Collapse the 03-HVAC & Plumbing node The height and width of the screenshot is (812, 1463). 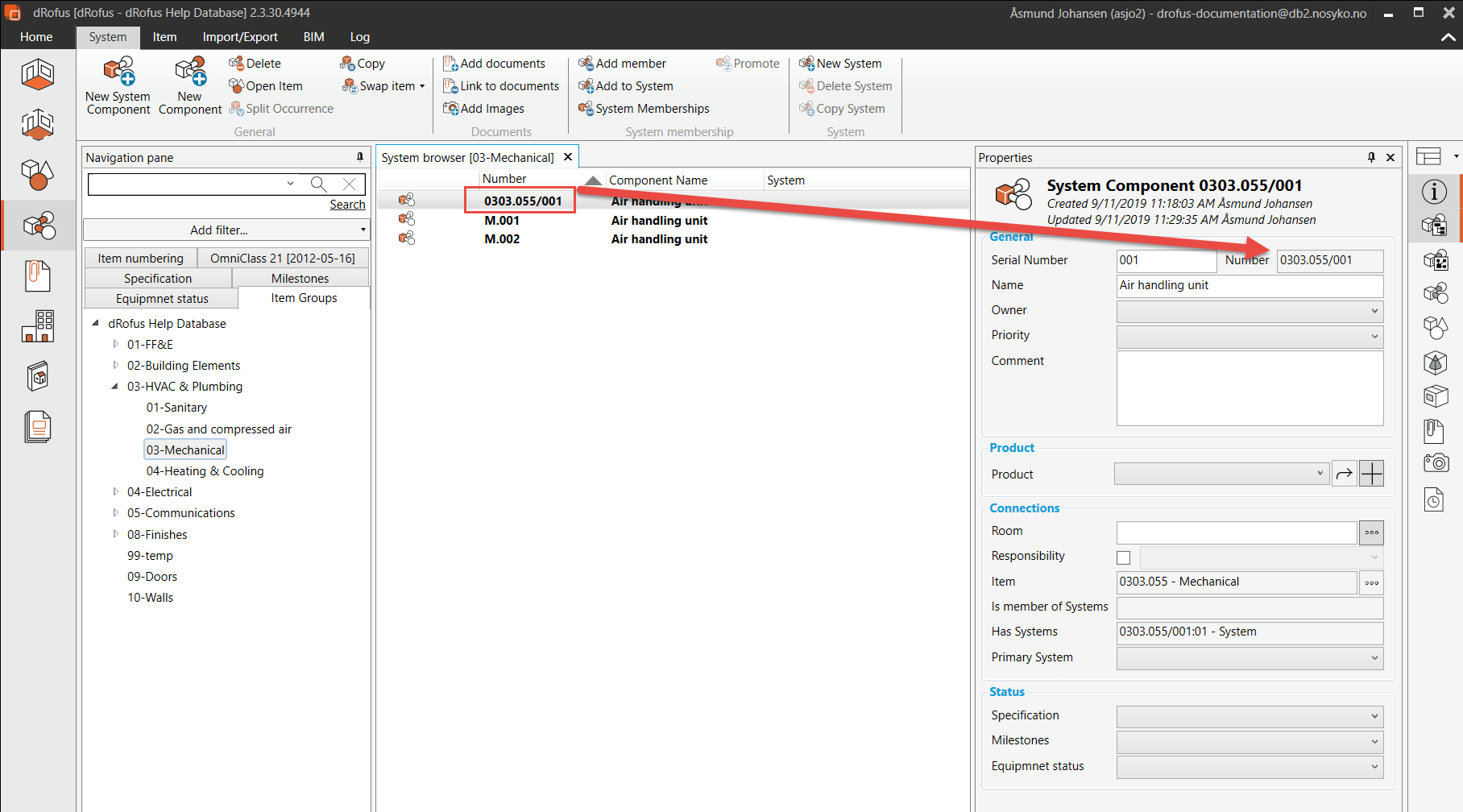tap(115, 387)
